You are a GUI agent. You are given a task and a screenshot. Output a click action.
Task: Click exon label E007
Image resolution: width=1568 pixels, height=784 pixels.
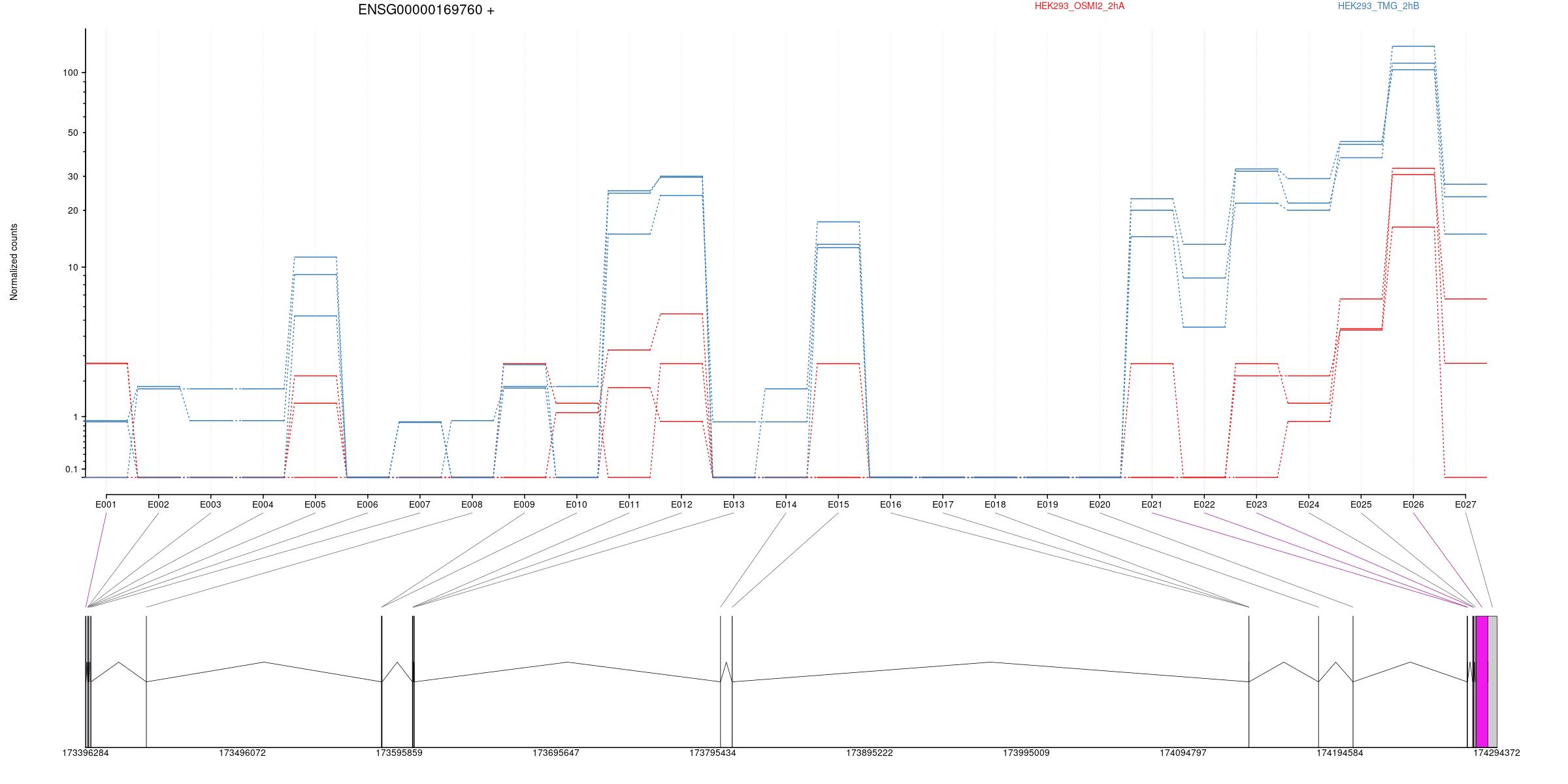click(419, 504)
